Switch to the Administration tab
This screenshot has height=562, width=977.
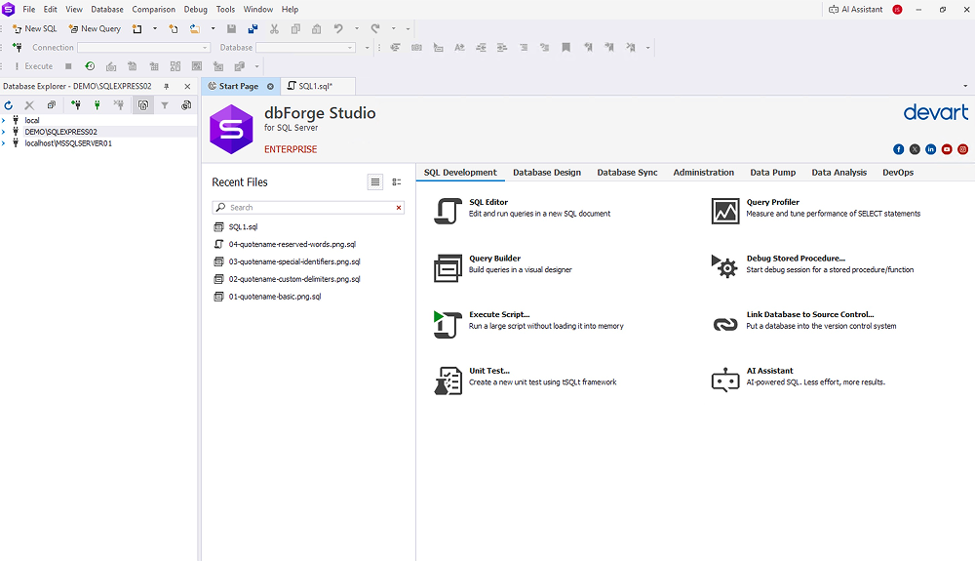click(703, 173)
